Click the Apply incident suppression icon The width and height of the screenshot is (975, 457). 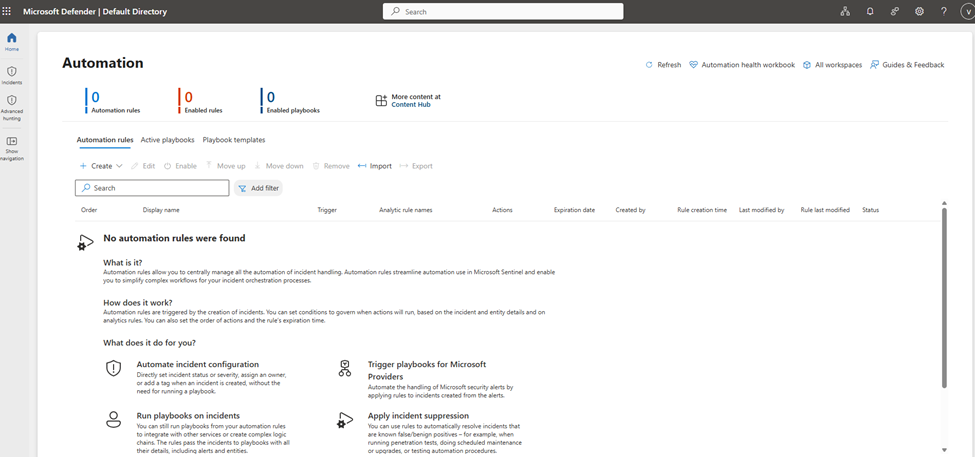(x=344, y=420)
